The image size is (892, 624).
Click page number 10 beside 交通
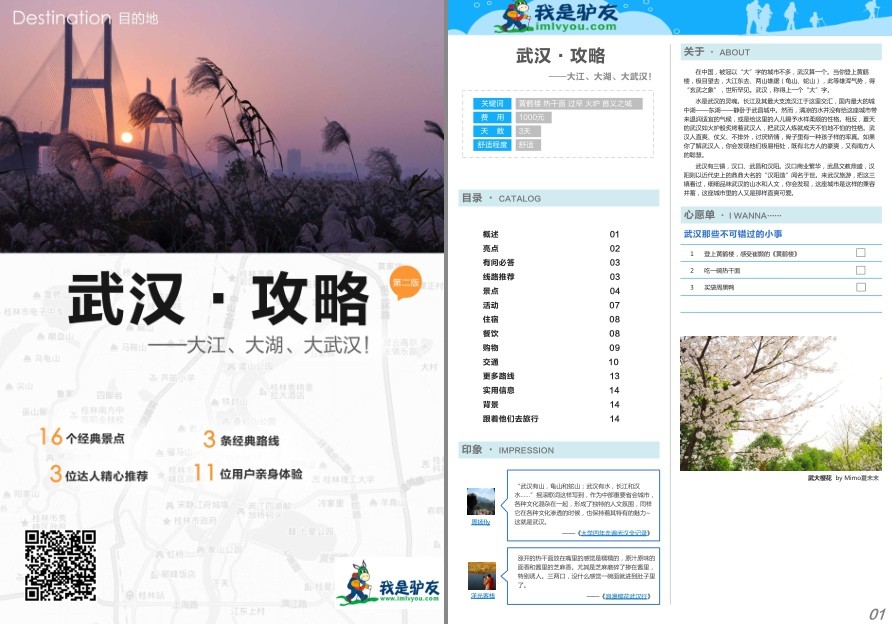click(x=614, y=362)
